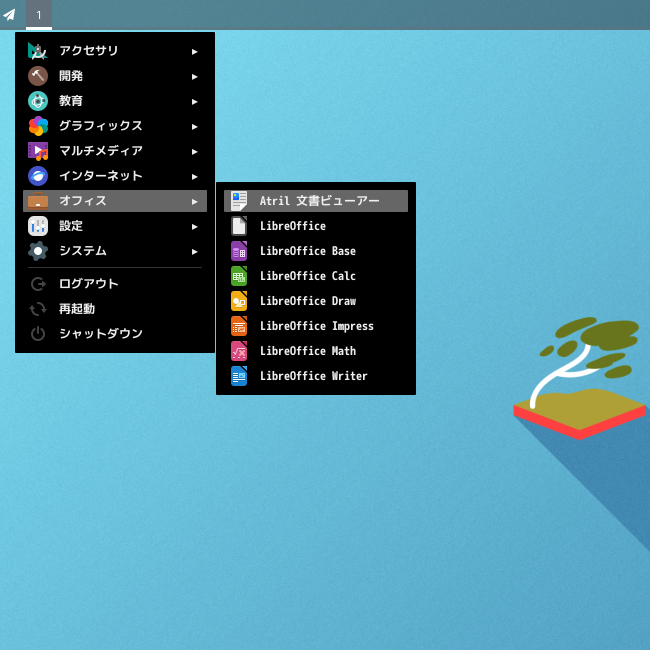
Task: Launch LibreOffice Writer
Action: [316, 376]
